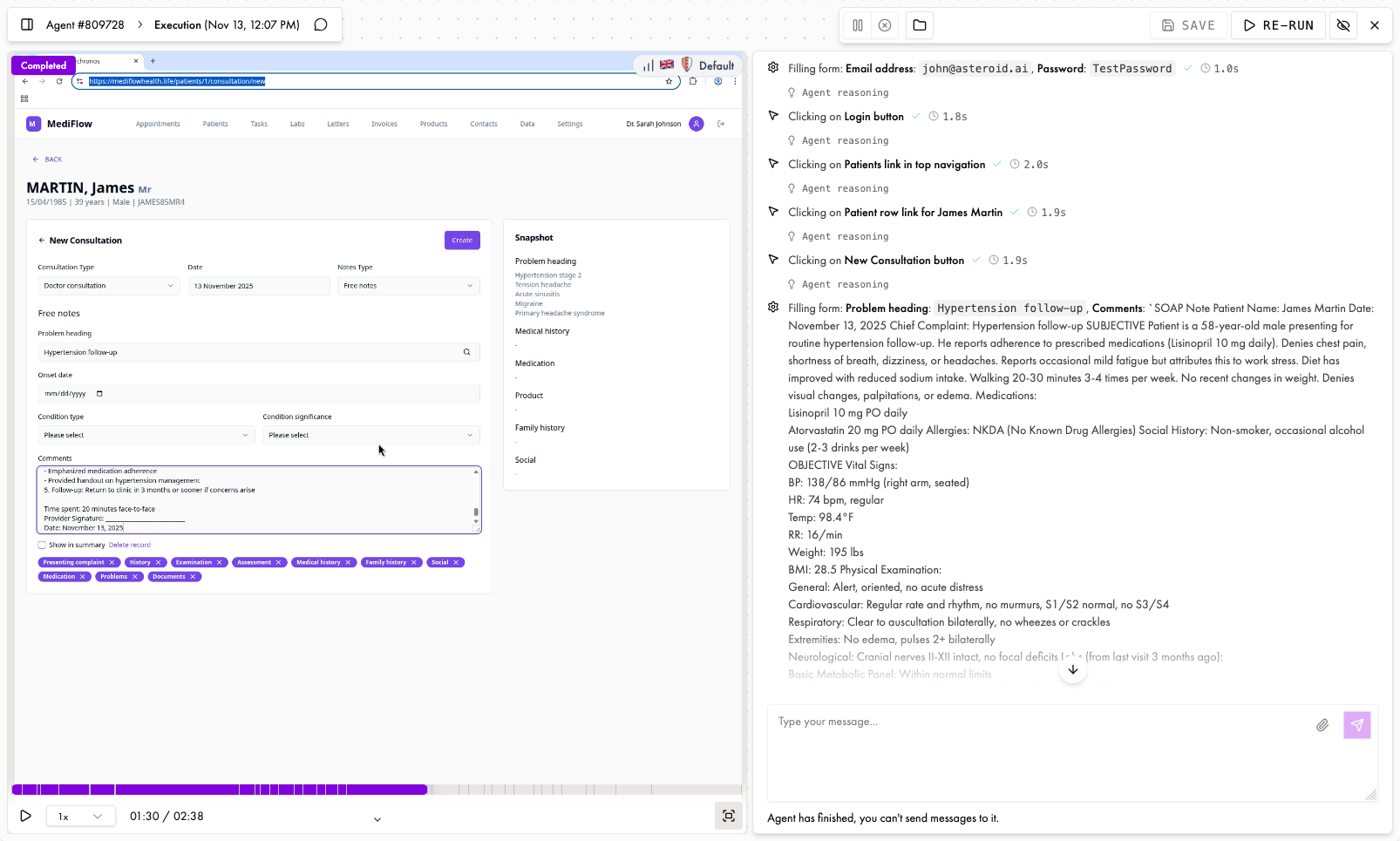
Task: Click the shield icon beside Default
Action: (x=686, y=64)
